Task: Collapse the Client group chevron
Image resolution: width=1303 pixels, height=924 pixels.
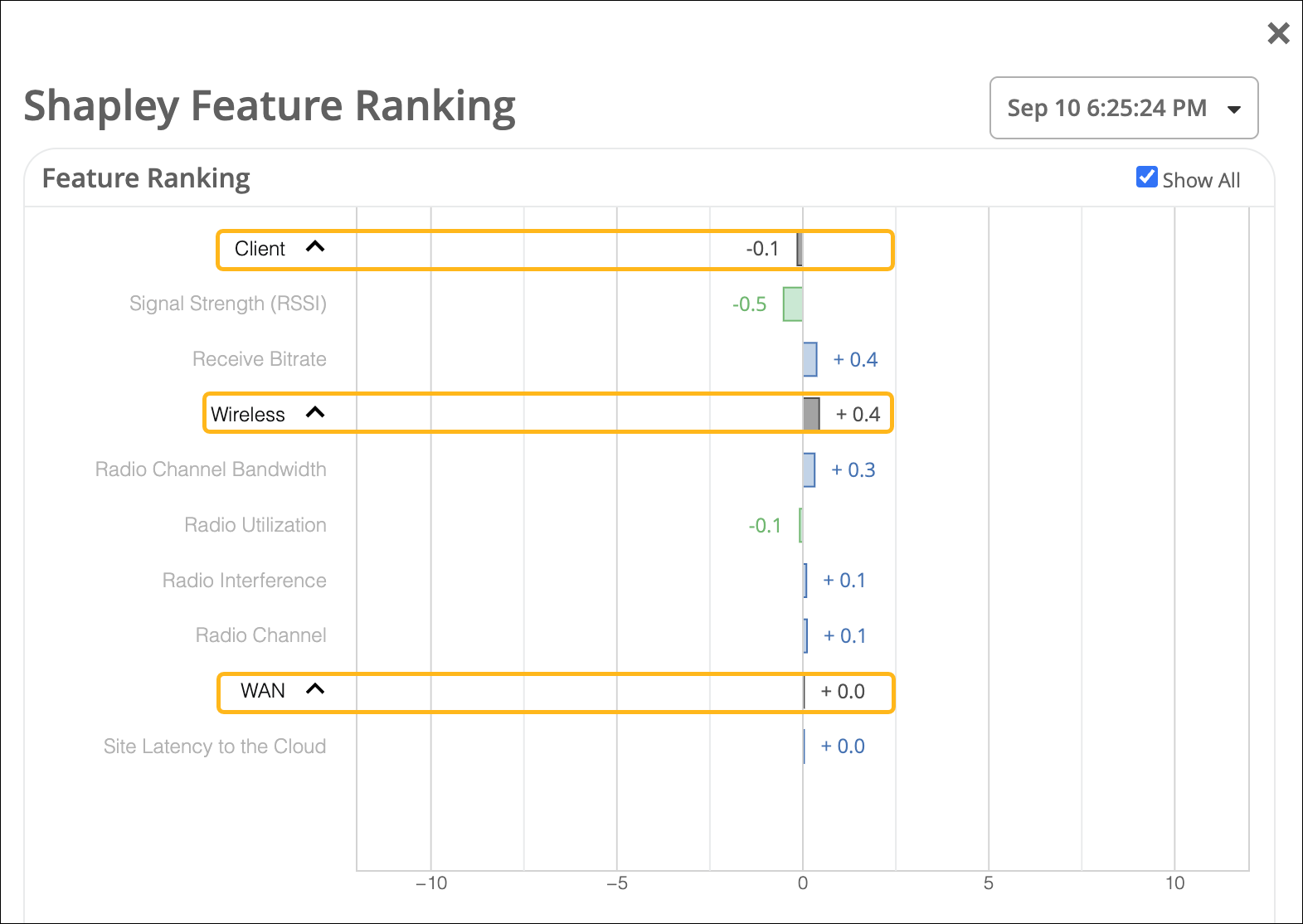Action: pos(315,247)
